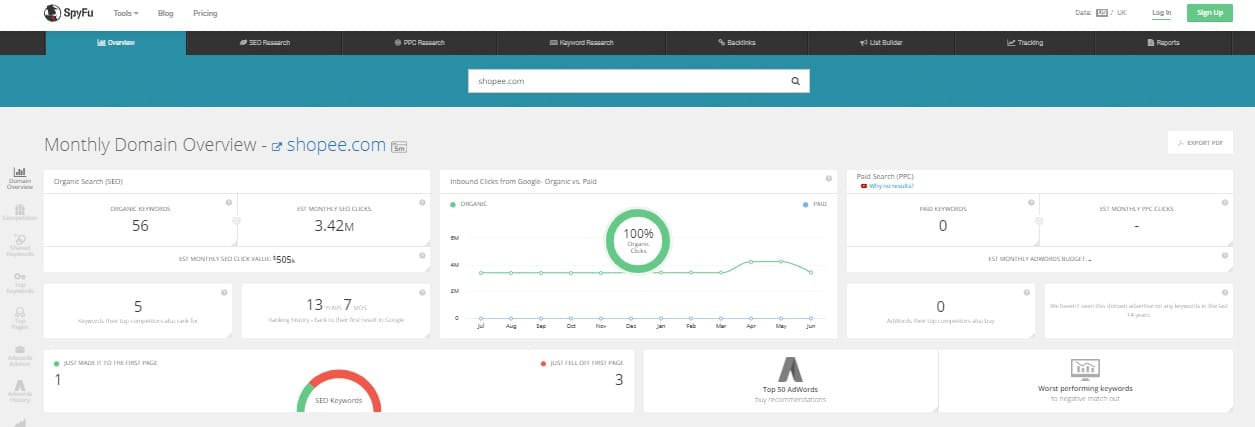
Task: Click help icon on SEO Click Value row
Action: pyautogui.click(x=421, y=255)
